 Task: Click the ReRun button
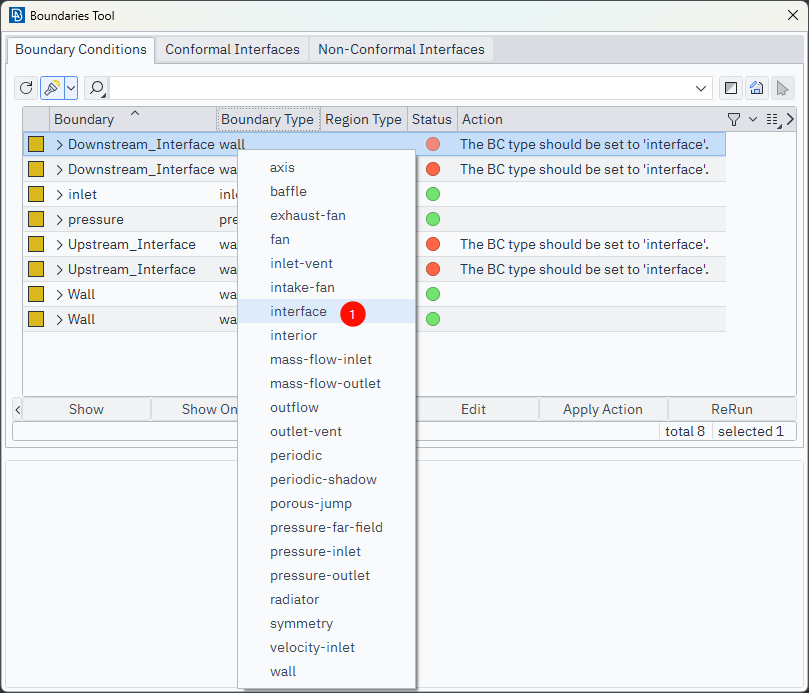(731, 409)
